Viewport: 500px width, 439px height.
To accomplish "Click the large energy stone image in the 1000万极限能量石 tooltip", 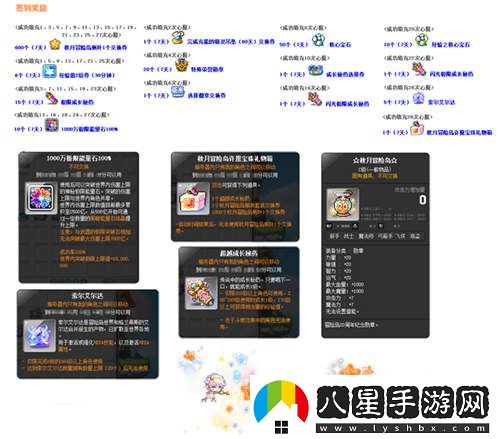I will (x=41, y=198).
